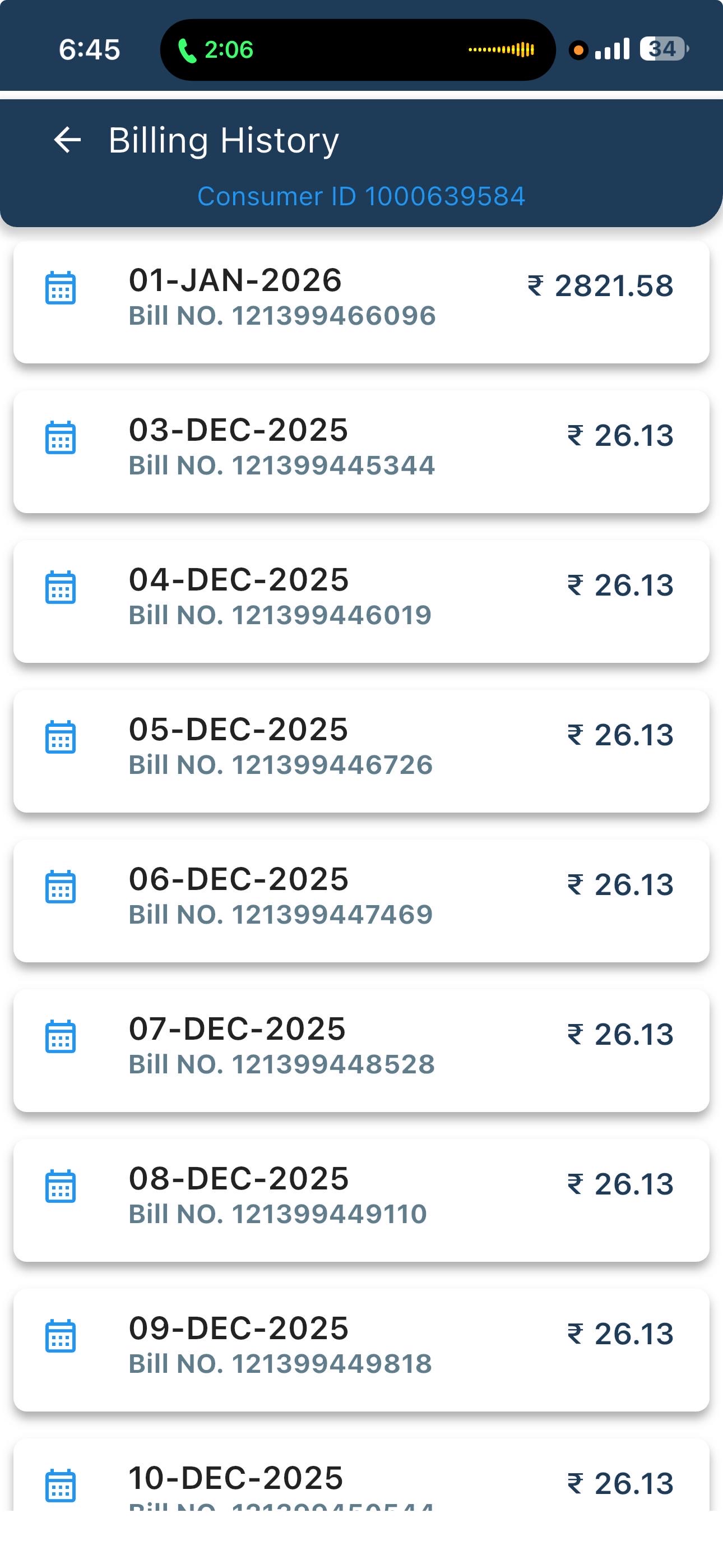Tap calendar icon for 08-DEC-2025 bill

pos(61,1186)
